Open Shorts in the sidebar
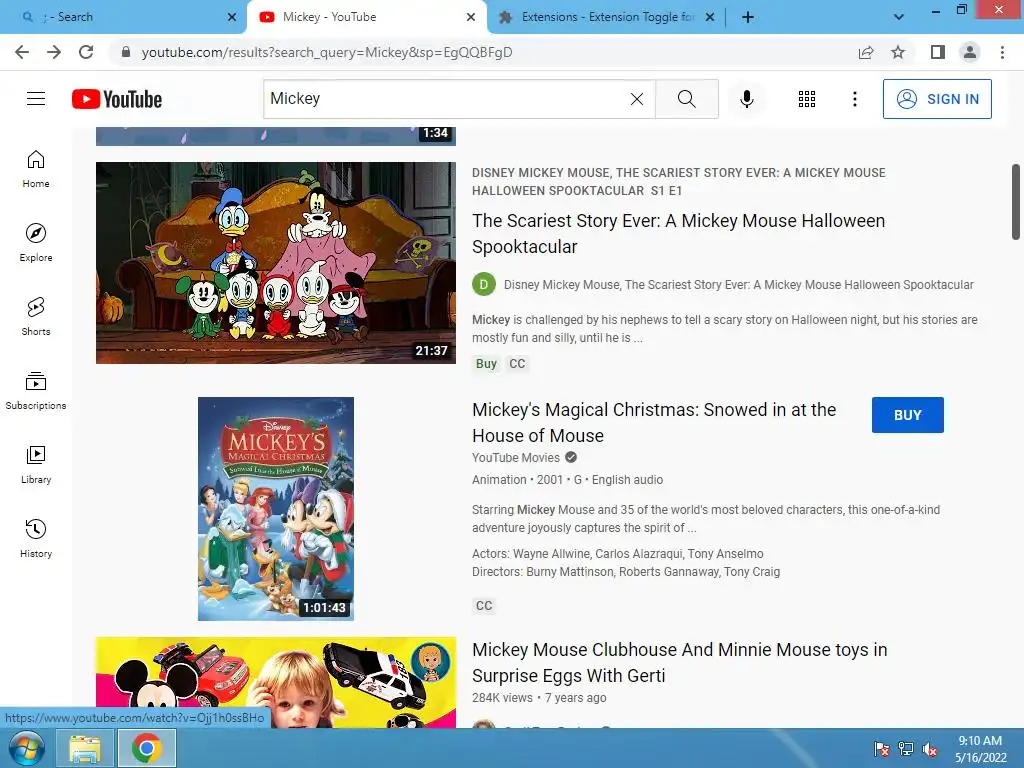Screen dimensions: 1024x768 [x=36, y=317]
